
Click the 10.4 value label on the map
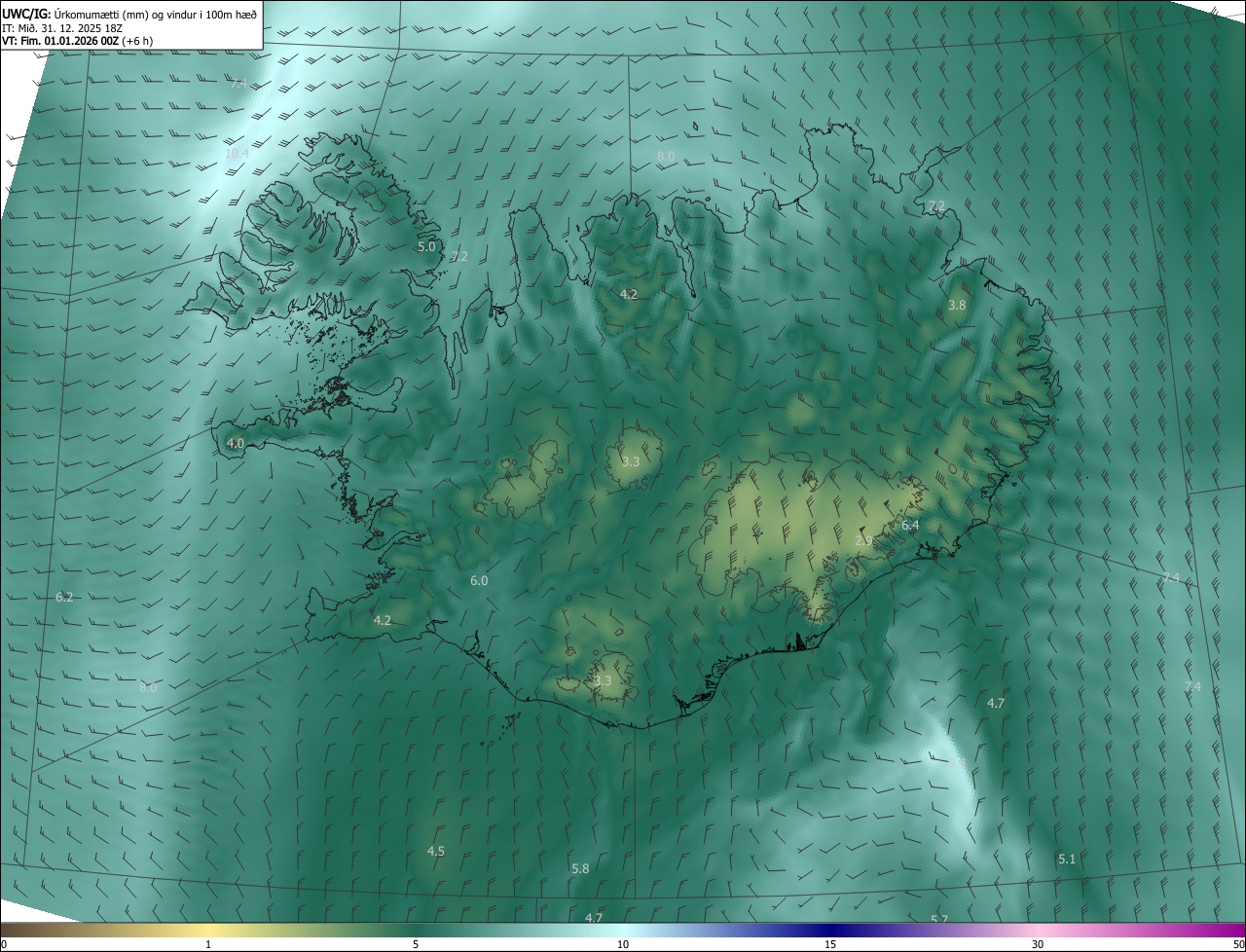click(237, 154)
